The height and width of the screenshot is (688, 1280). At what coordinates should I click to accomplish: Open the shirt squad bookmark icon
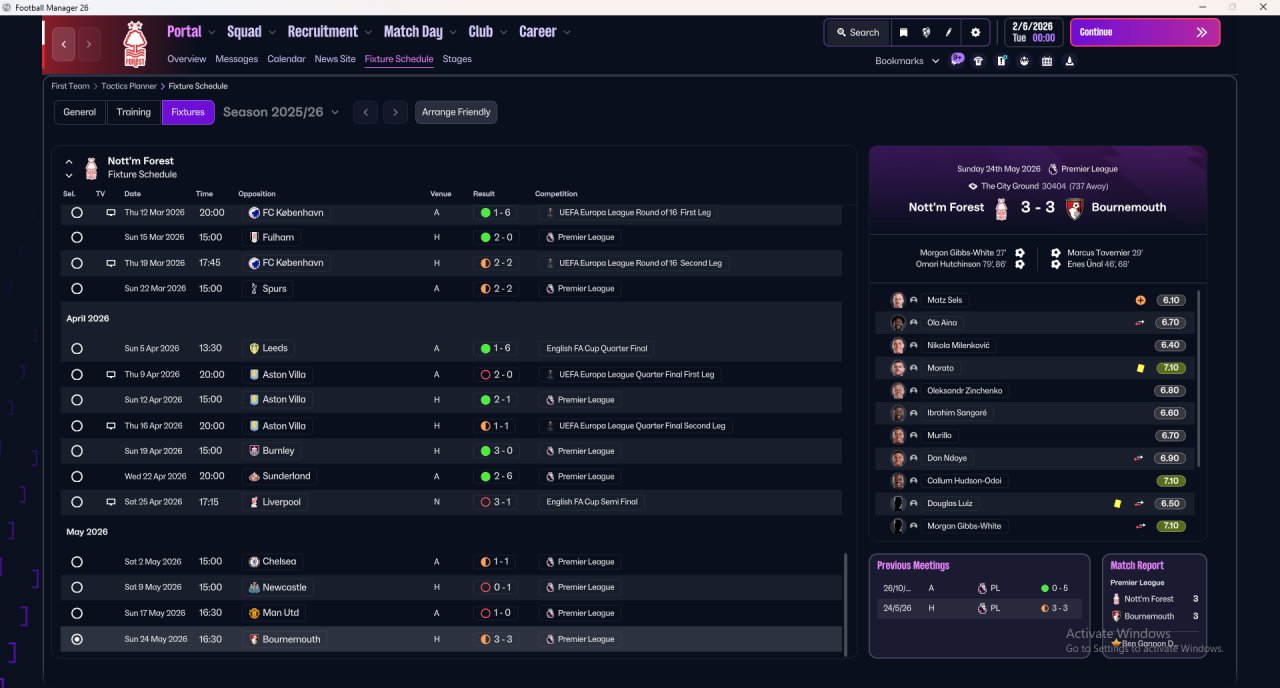click(x=978, y=61)
